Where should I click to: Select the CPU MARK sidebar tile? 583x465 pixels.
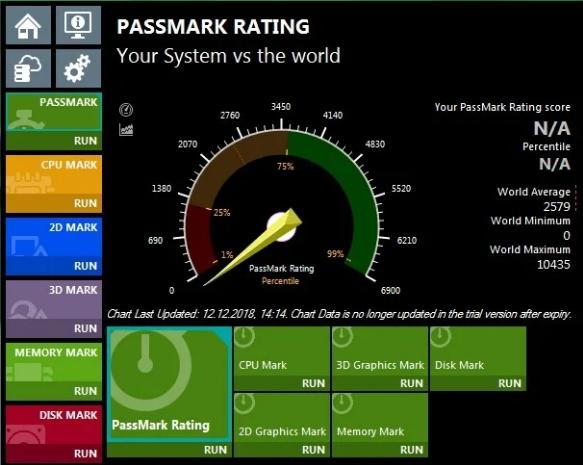[x=54, y=175]
